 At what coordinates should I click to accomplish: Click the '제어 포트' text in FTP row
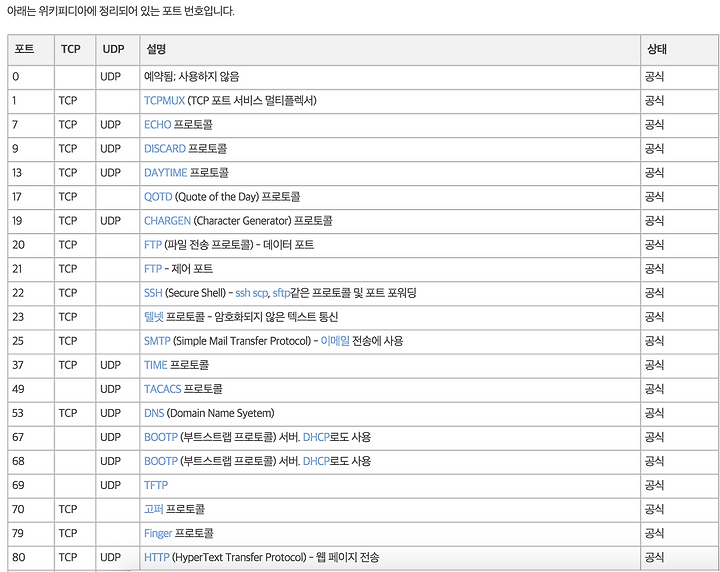click(x=192, y=269)
